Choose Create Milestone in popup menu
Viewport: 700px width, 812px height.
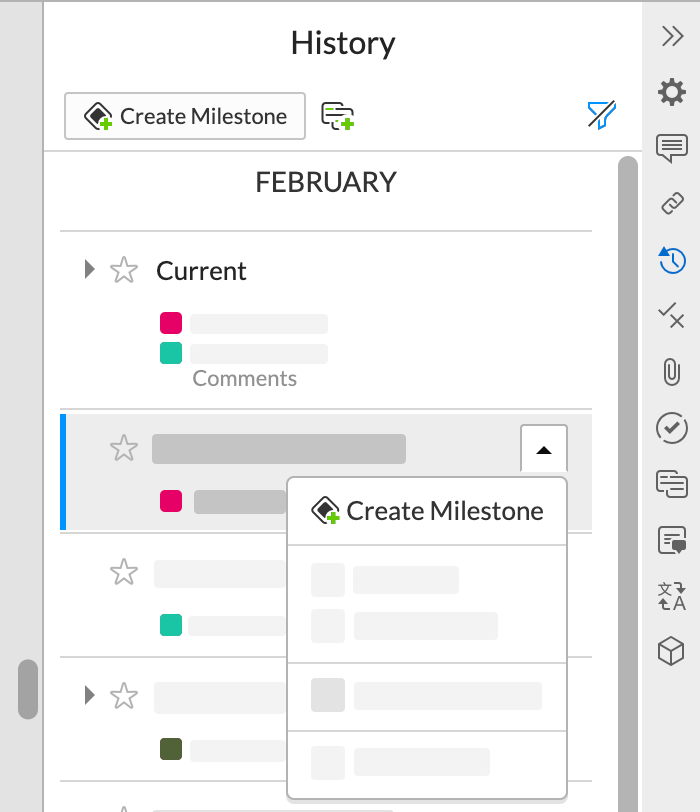coord(427,511)
